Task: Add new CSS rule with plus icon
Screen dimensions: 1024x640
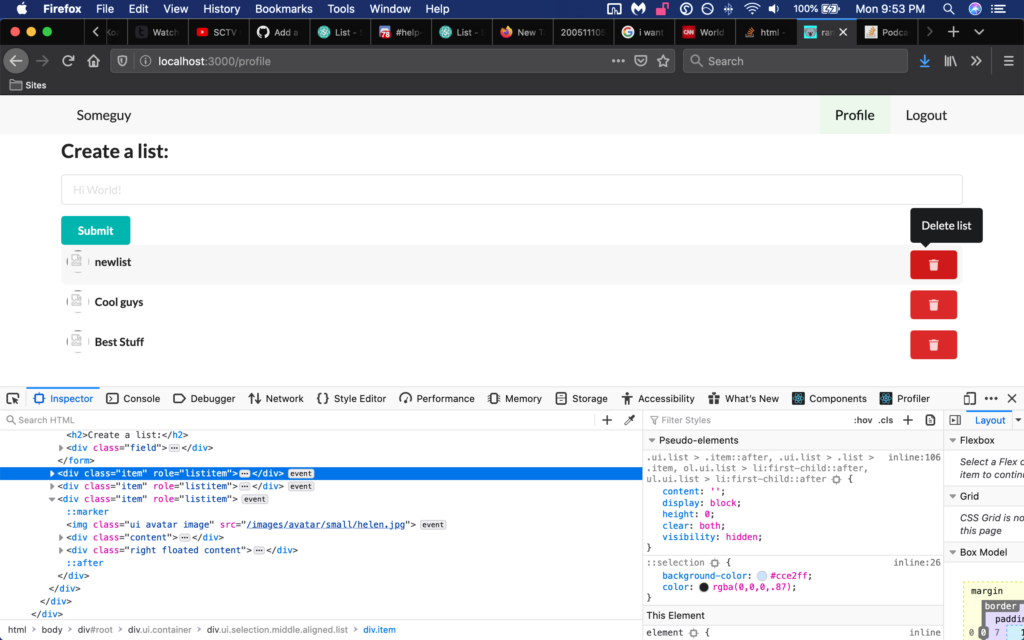Action: click(908, 420)
